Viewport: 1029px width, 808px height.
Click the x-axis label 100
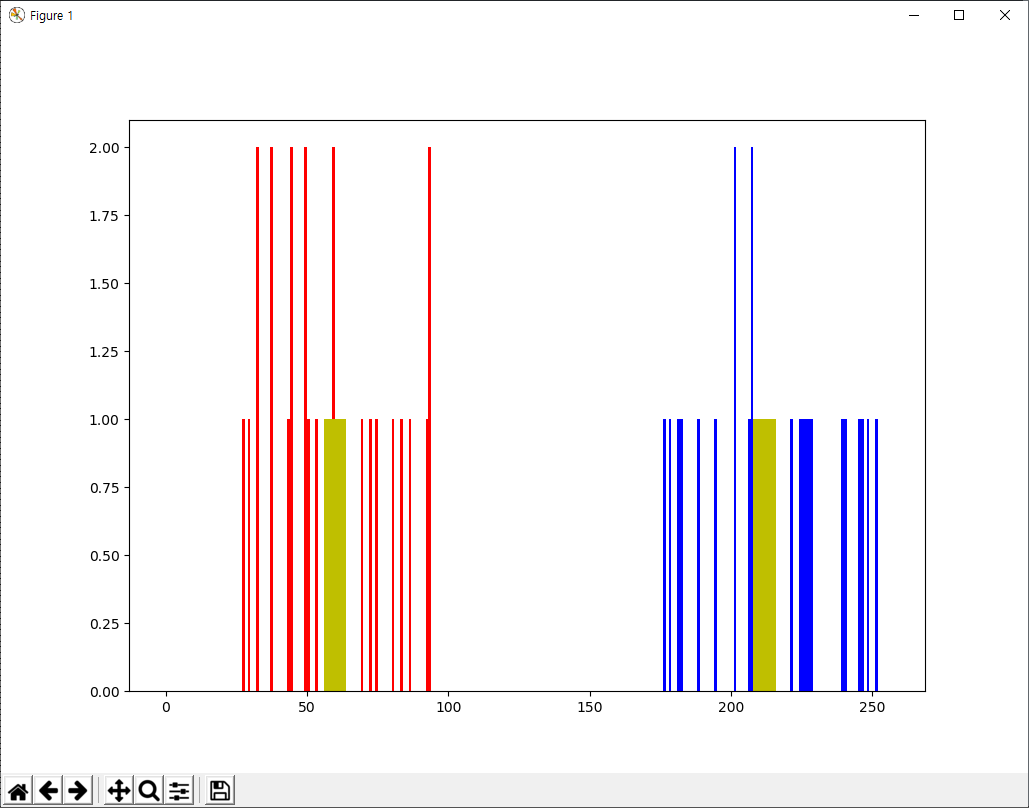coord(448,708)
